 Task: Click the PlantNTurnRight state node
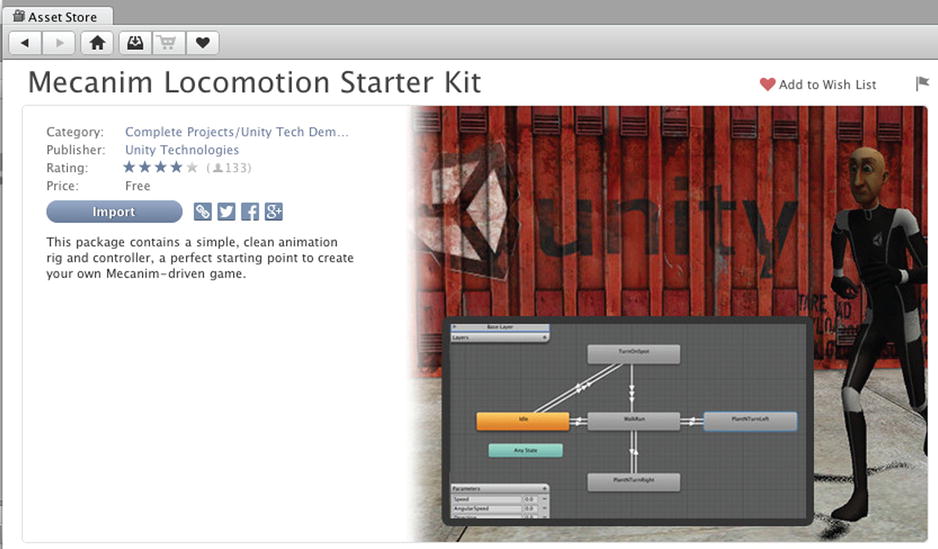(x=634, y=482)
